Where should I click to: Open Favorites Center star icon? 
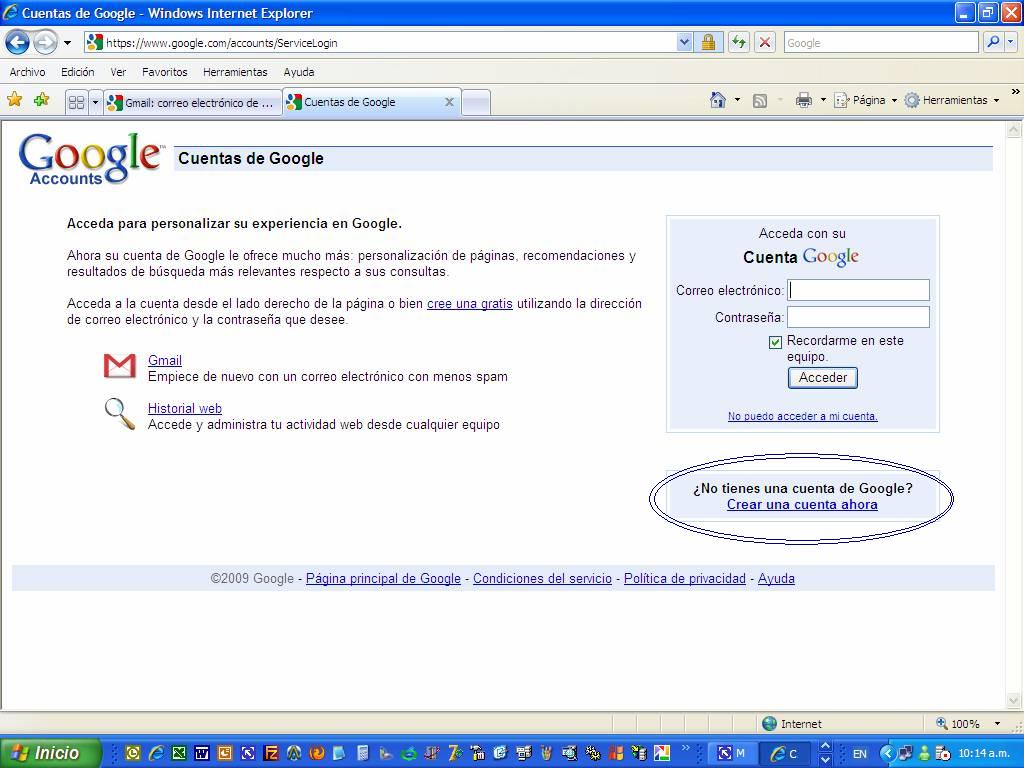coord(14,100)
